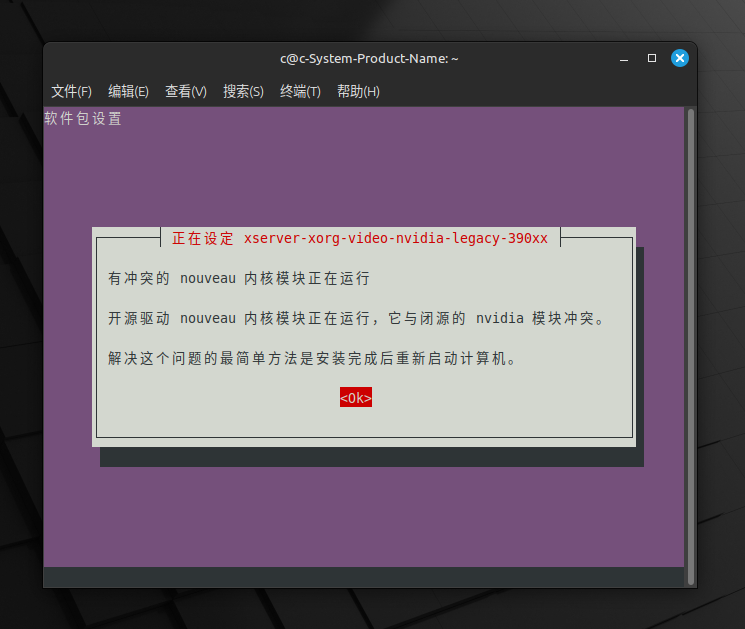Image resolution: width=745 pixels, height=629 pixels.
Task: Open the 查看(V) menu
Action: 186,91
